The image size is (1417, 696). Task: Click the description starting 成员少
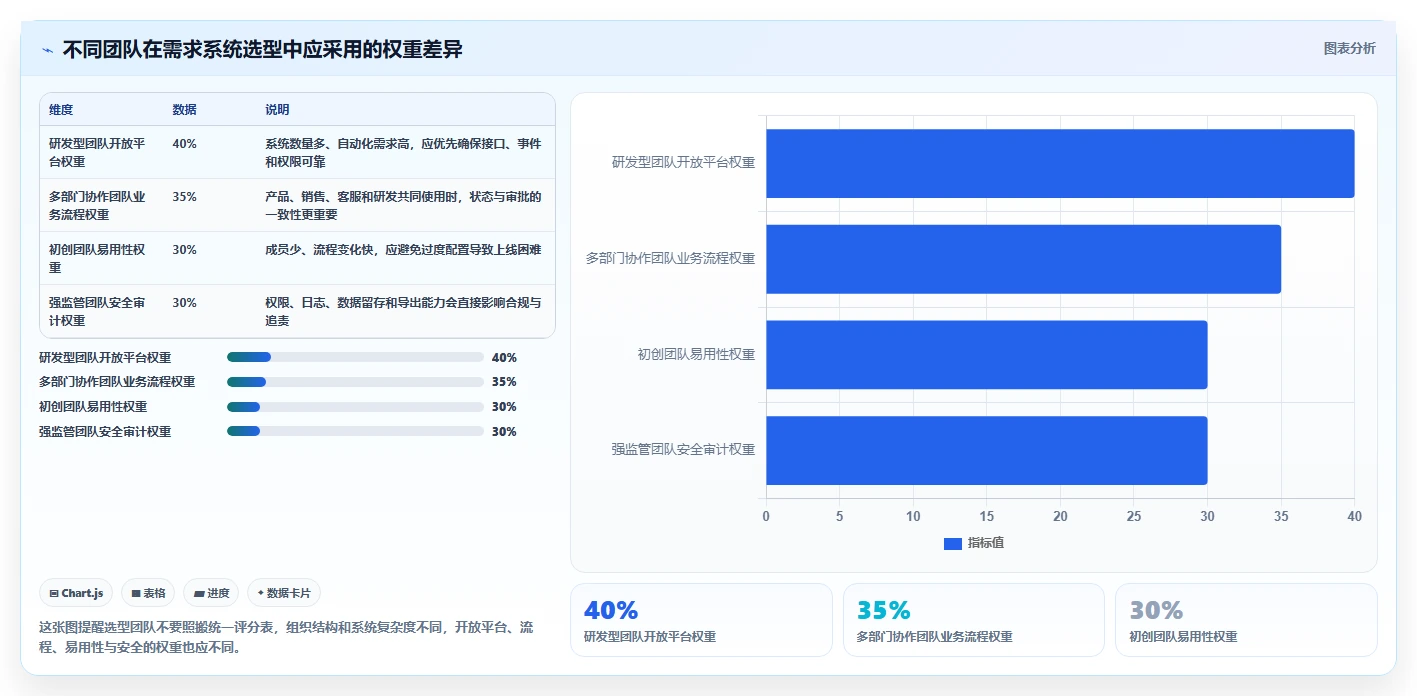pyautogui.click(x=403, y=250)
